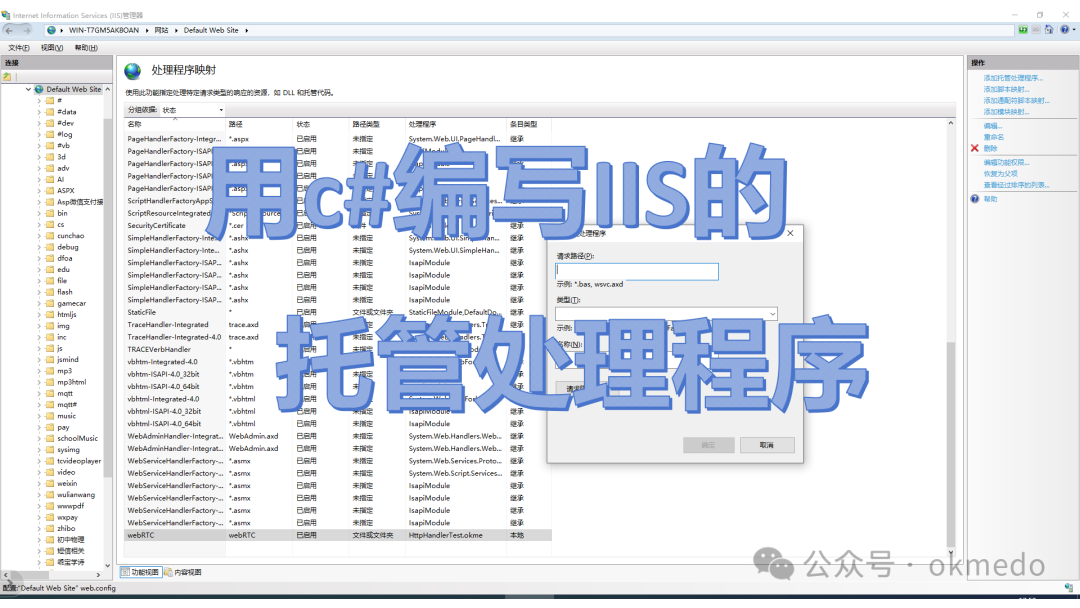Select the webRTC entry in the handler list
1080x608 pixels.
point(144,535)
